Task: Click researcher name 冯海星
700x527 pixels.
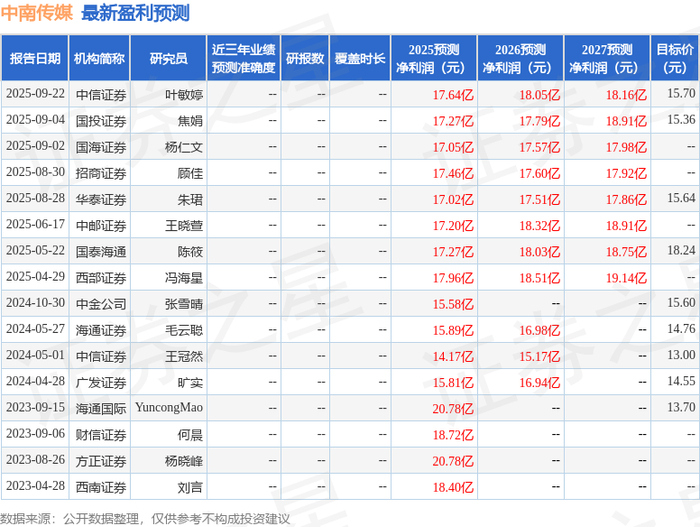Action: click(x=184, y=278)
